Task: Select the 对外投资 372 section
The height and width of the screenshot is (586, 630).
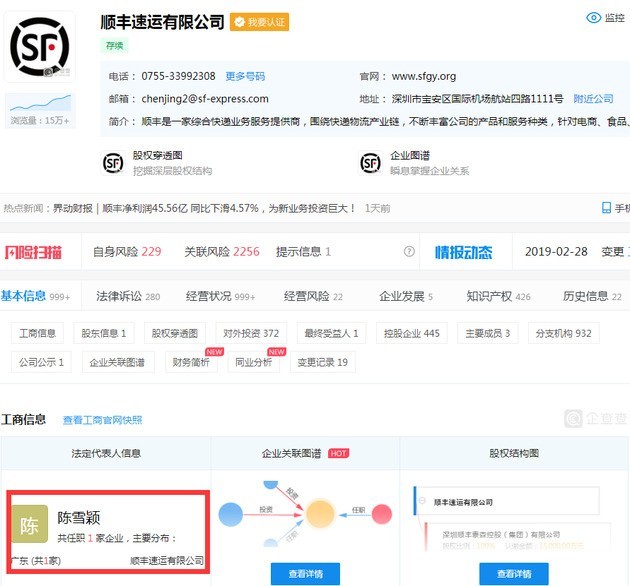Action: [251, 333]
